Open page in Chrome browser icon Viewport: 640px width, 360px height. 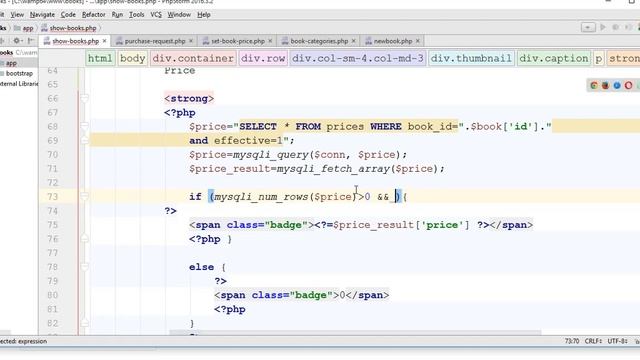[594, 85]
